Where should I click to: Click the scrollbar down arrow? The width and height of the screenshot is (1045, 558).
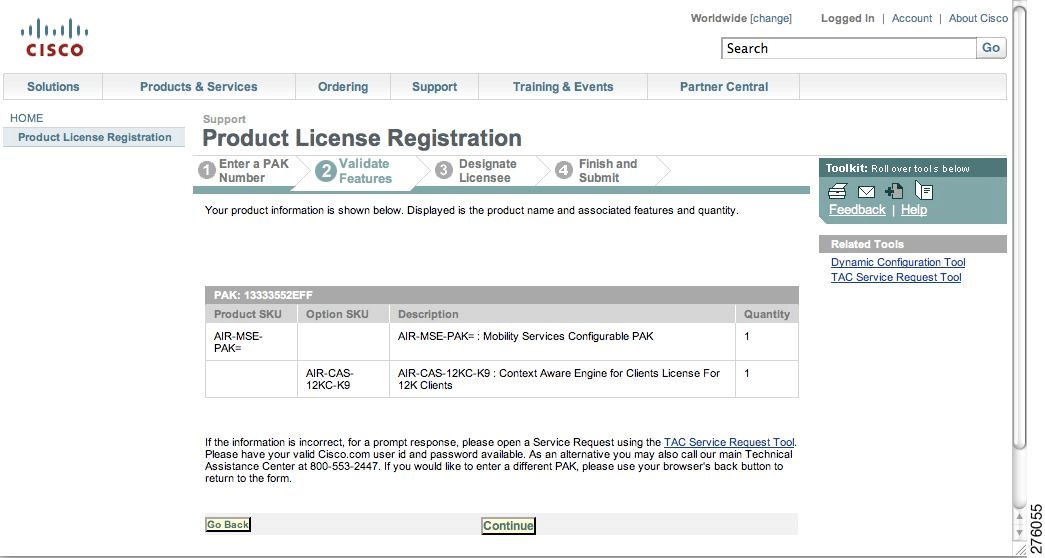[1018, 533]
